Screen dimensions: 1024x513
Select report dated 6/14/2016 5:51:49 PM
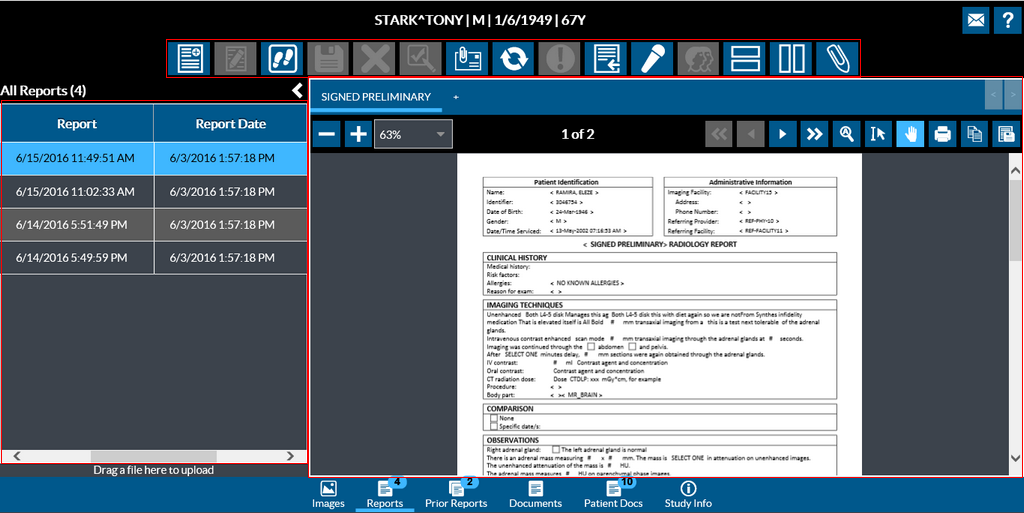pos(77,225)
